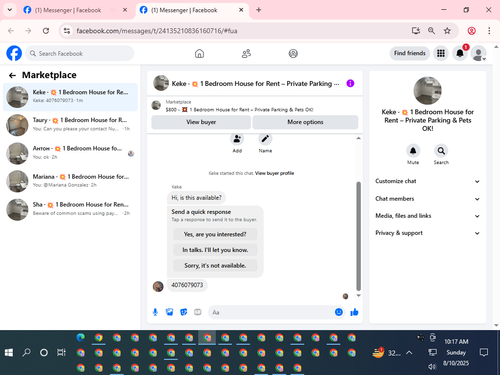Attach a file with the photo icon
The height and width of the screenshot is (375, 500).
[169, 312]
